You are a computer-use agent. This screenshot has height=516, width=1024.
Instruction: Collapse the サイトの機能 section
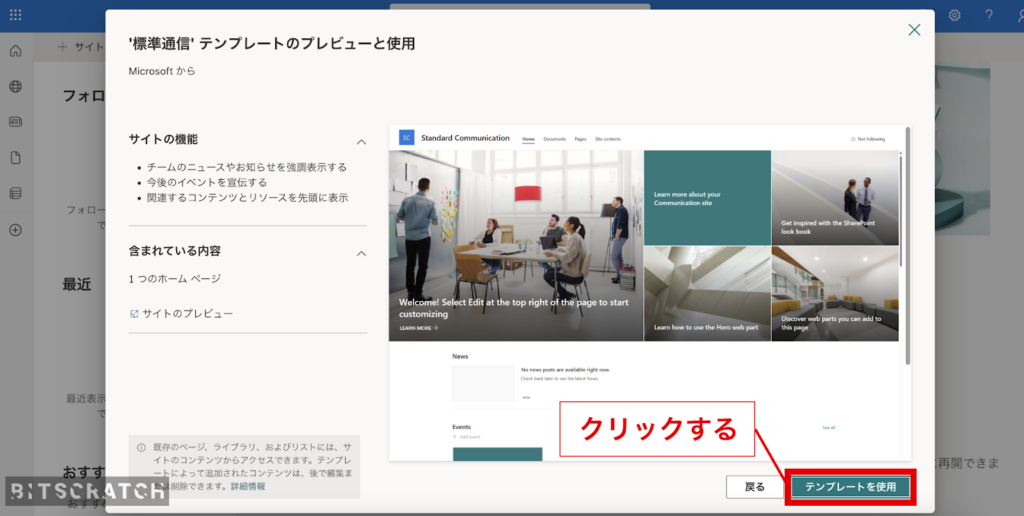361,142
